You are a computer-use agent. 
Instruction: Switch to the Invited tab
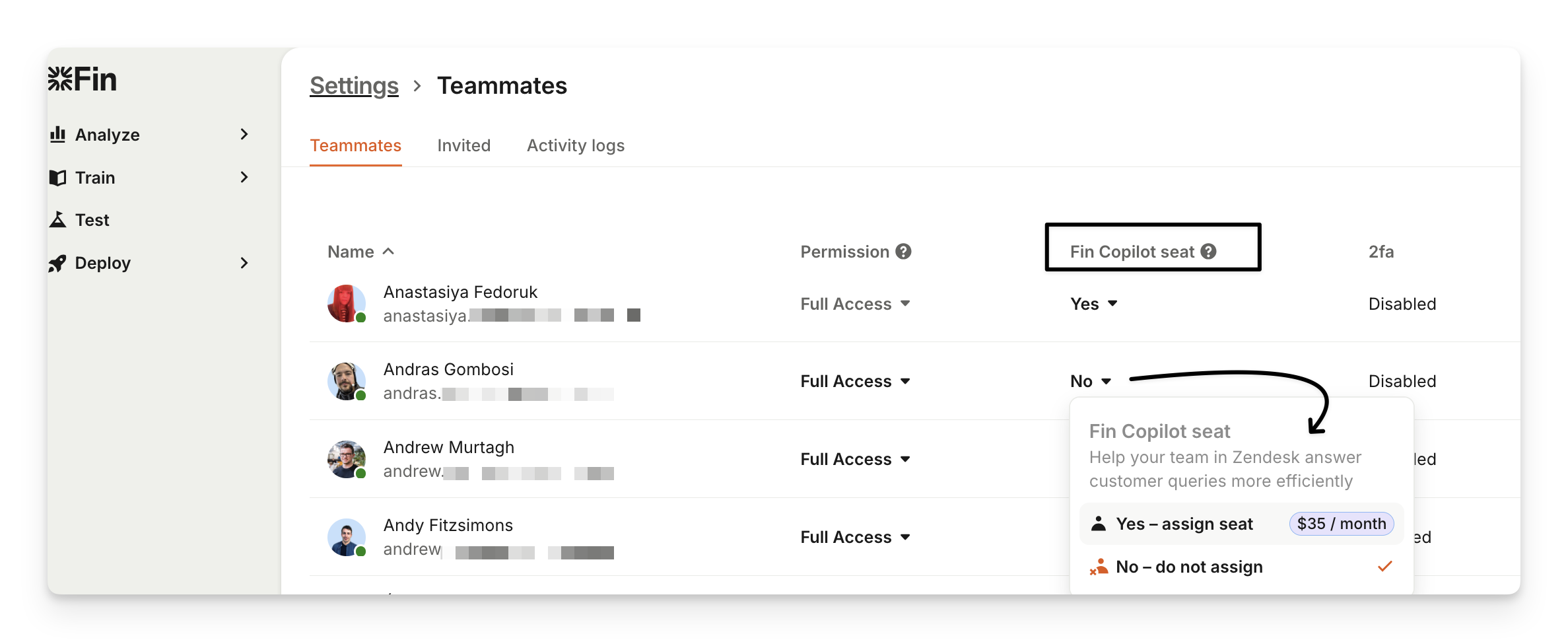coord(463,145)
